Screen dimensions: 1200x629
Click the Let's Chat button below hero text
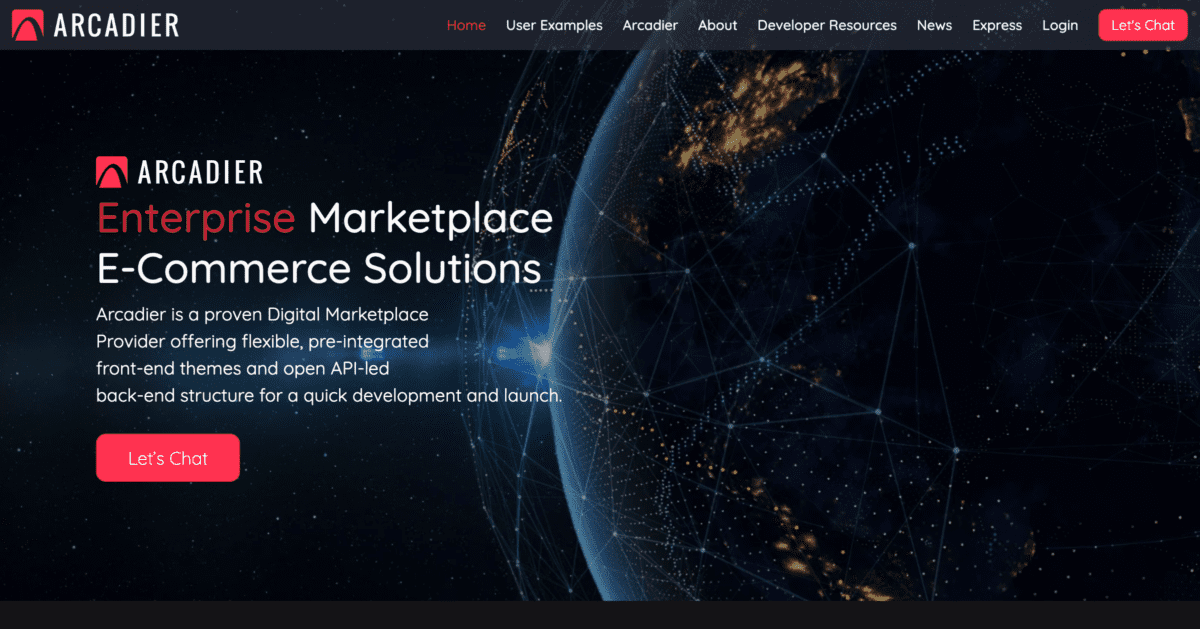pyautogui.click(x=168, y=458)
